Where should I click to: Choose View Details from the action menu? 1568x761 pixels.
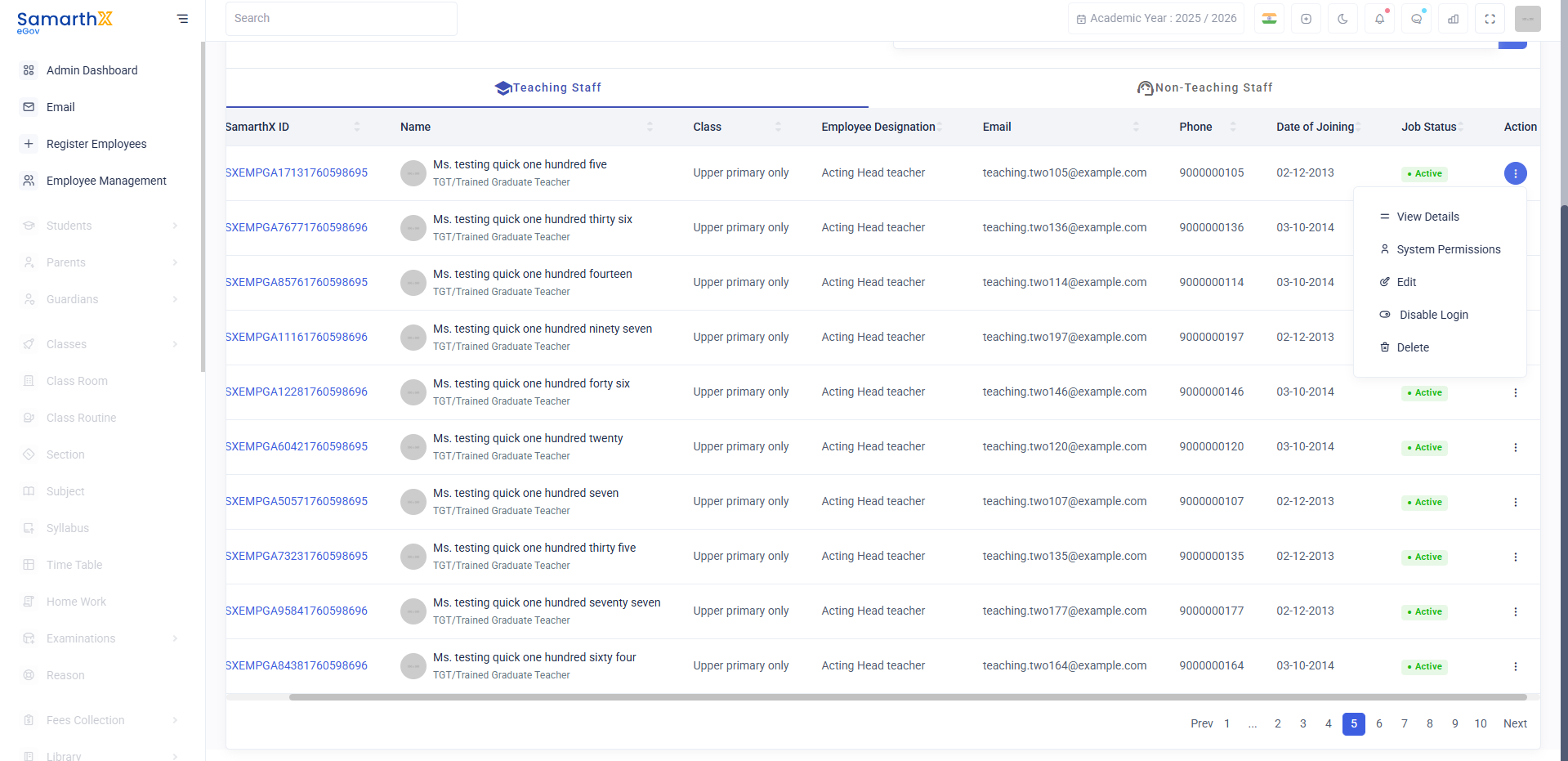pyautogui.click(x=1440, y=217)
